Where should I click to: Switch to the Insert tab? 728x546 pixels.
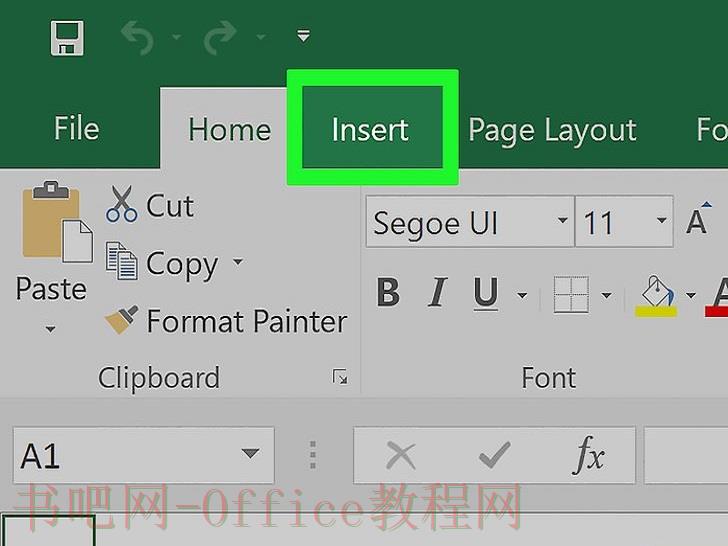(370, 130)
